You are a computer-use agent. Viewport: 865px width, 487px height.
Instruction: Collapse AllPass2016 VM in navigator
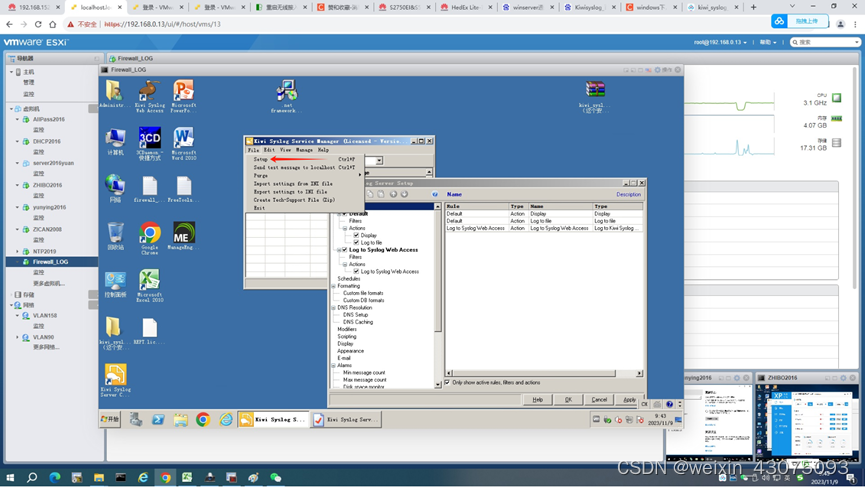click(18, 119)
